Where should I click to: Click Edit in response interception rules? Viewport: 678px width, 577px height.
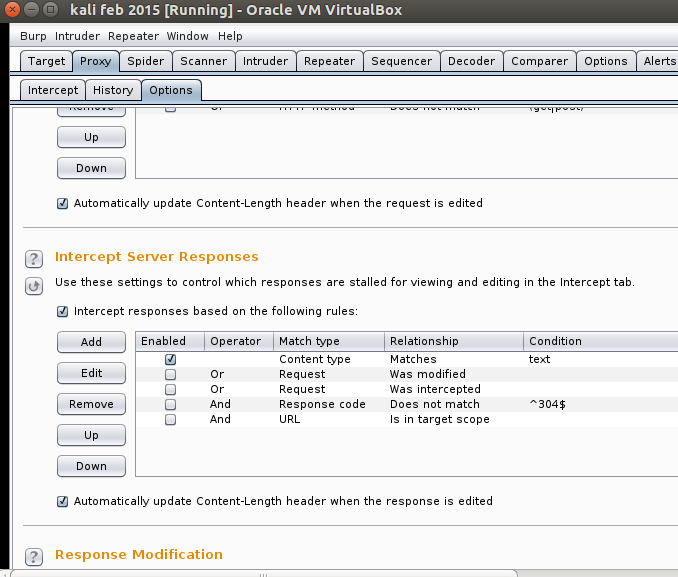click(x=91, y=373)
